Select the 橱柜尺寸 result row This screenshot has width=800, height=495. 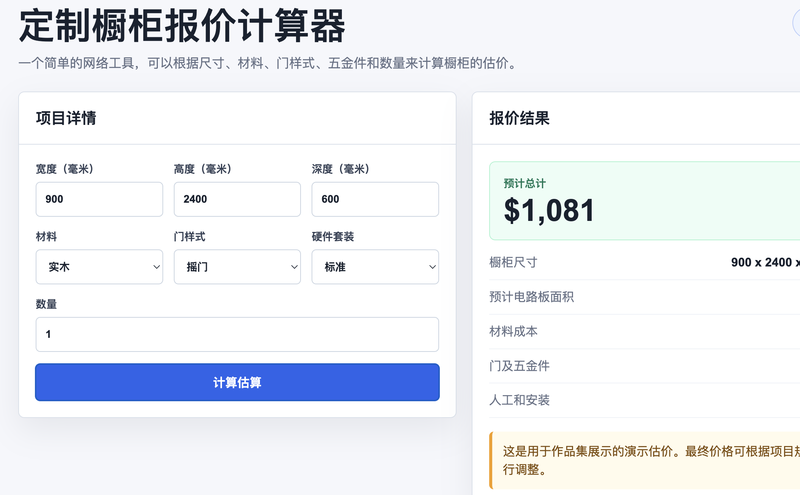coord(644,262)
